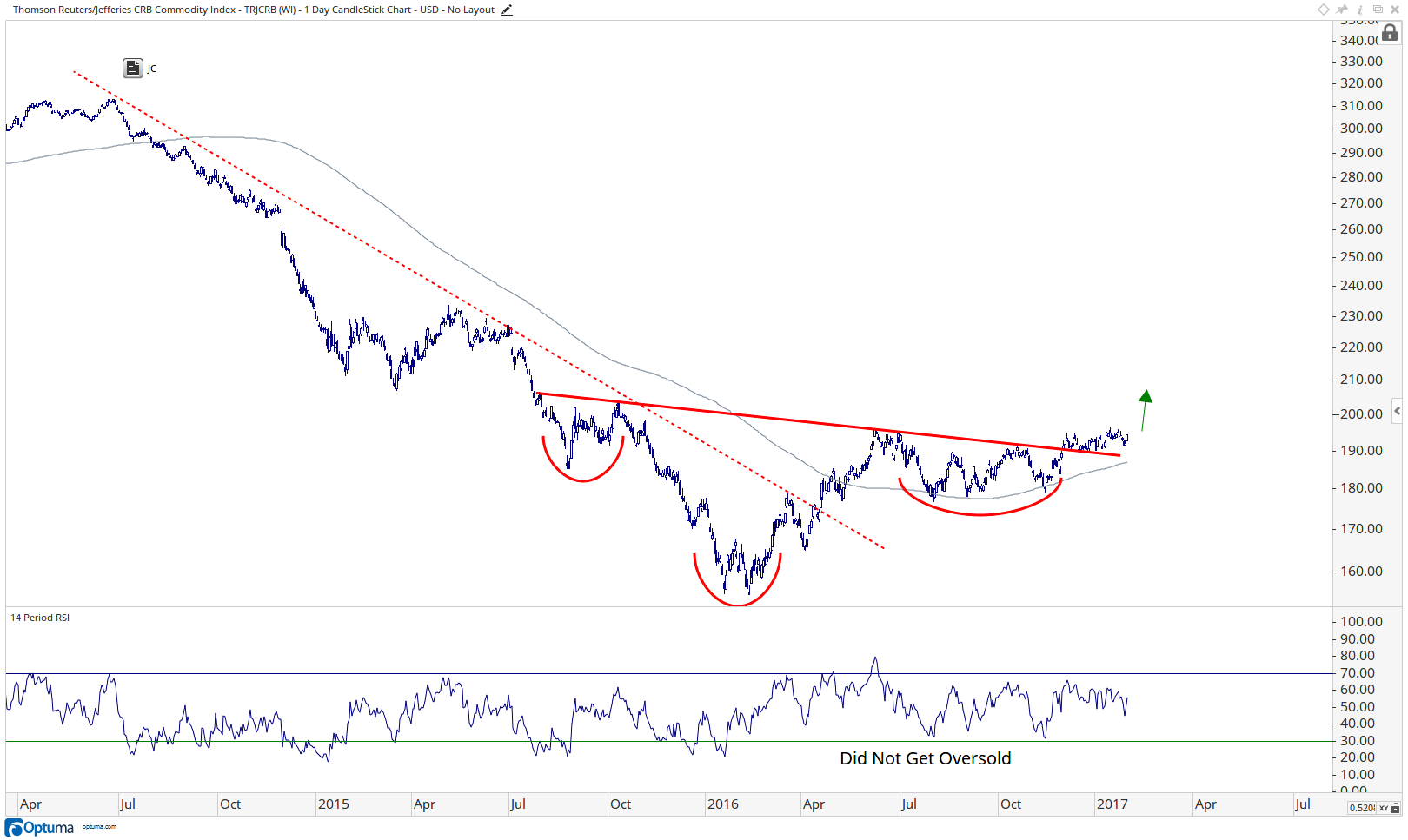The height and width of the screenshot is (840, 1408).
Task: Click the 160.00 price axis label
Action: (1361, 572)
